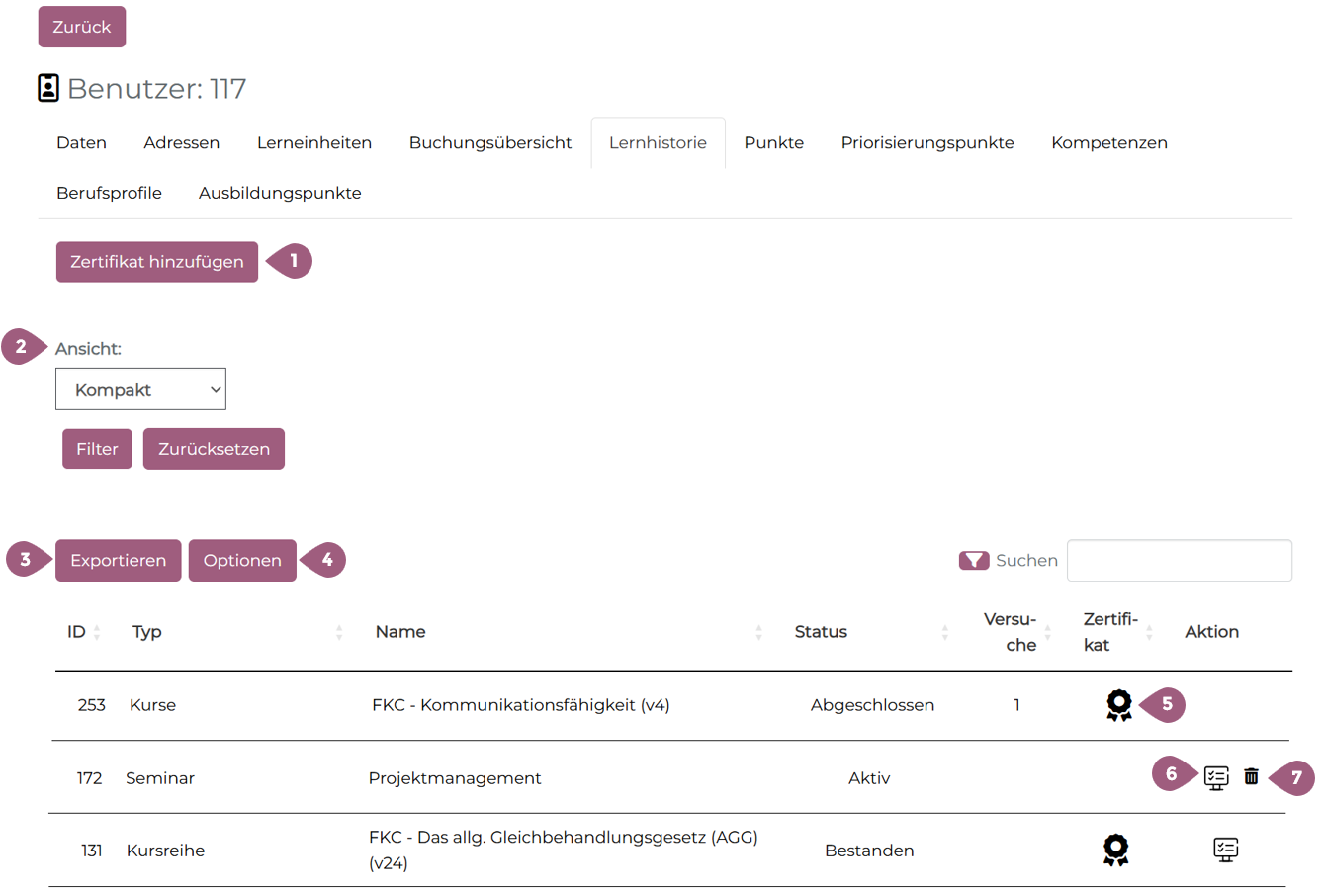Switch to the Buchungsübersicht tab
The image size is (1323, 896).
(490, 143)
